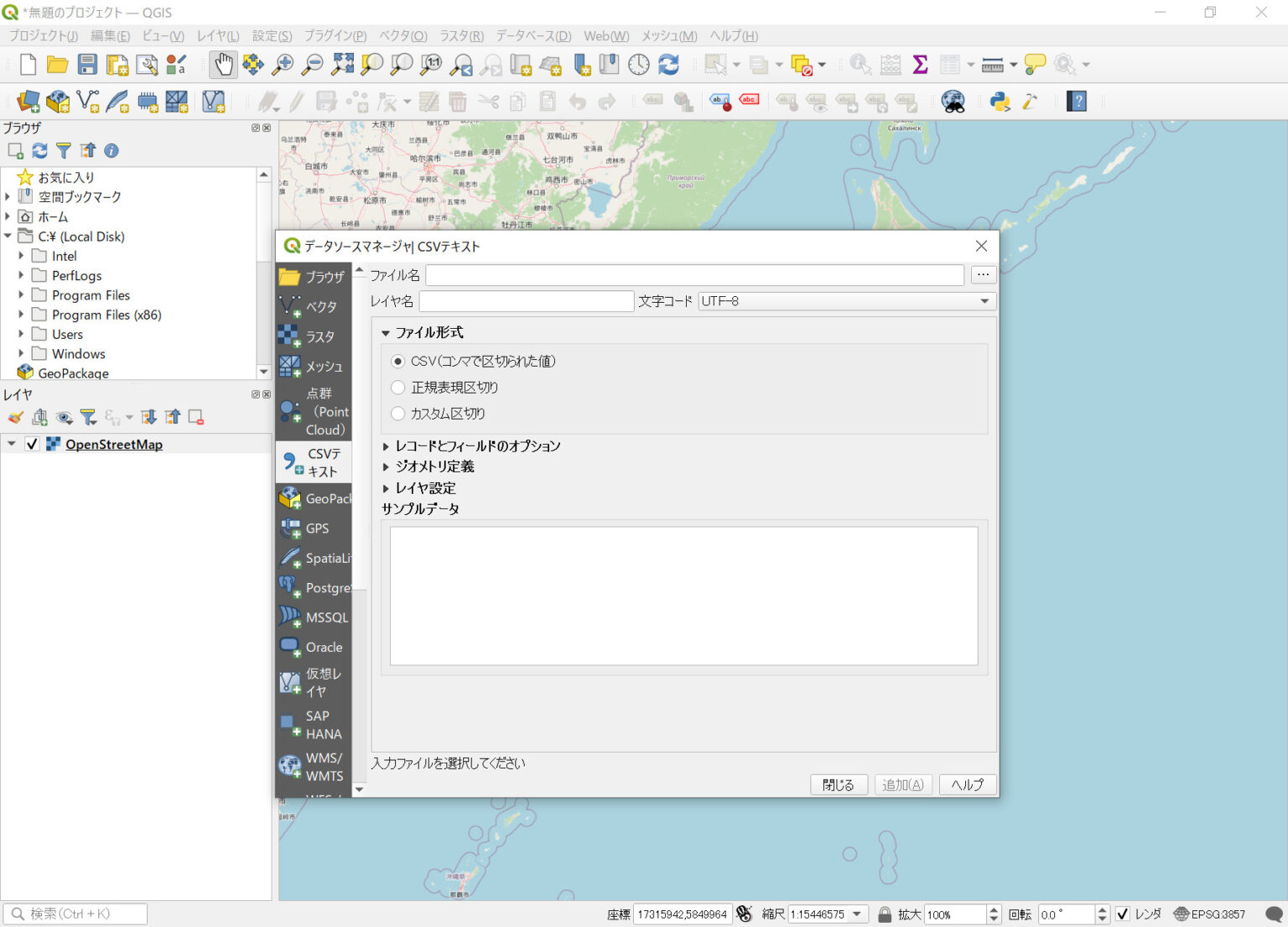Open the Python console
The image size is (1288, 927).
click(x=1000, y=102)
